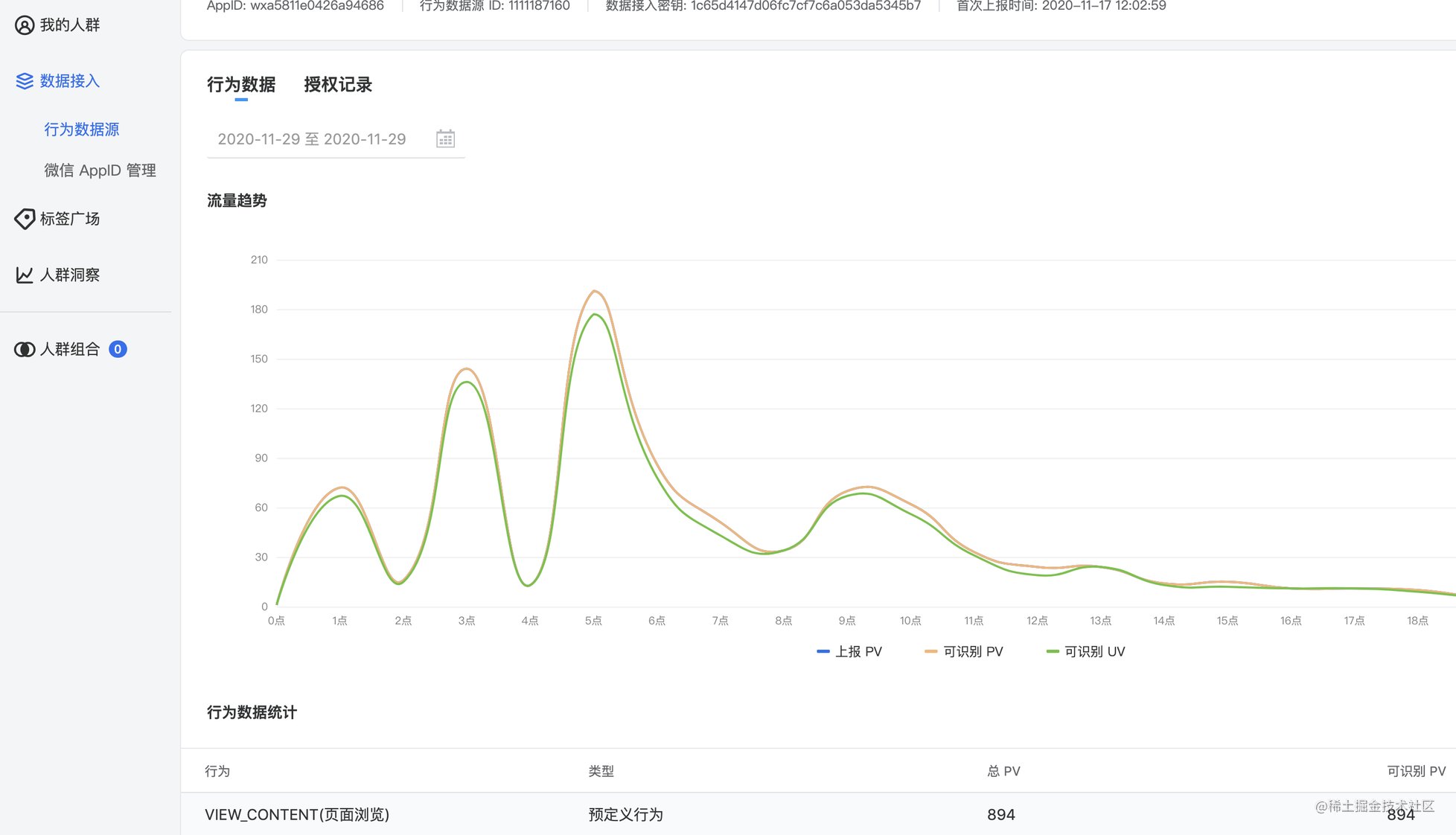Click the 总 PV value 894
This screenshot has width=1456, height=835.
pos(1001,815)
